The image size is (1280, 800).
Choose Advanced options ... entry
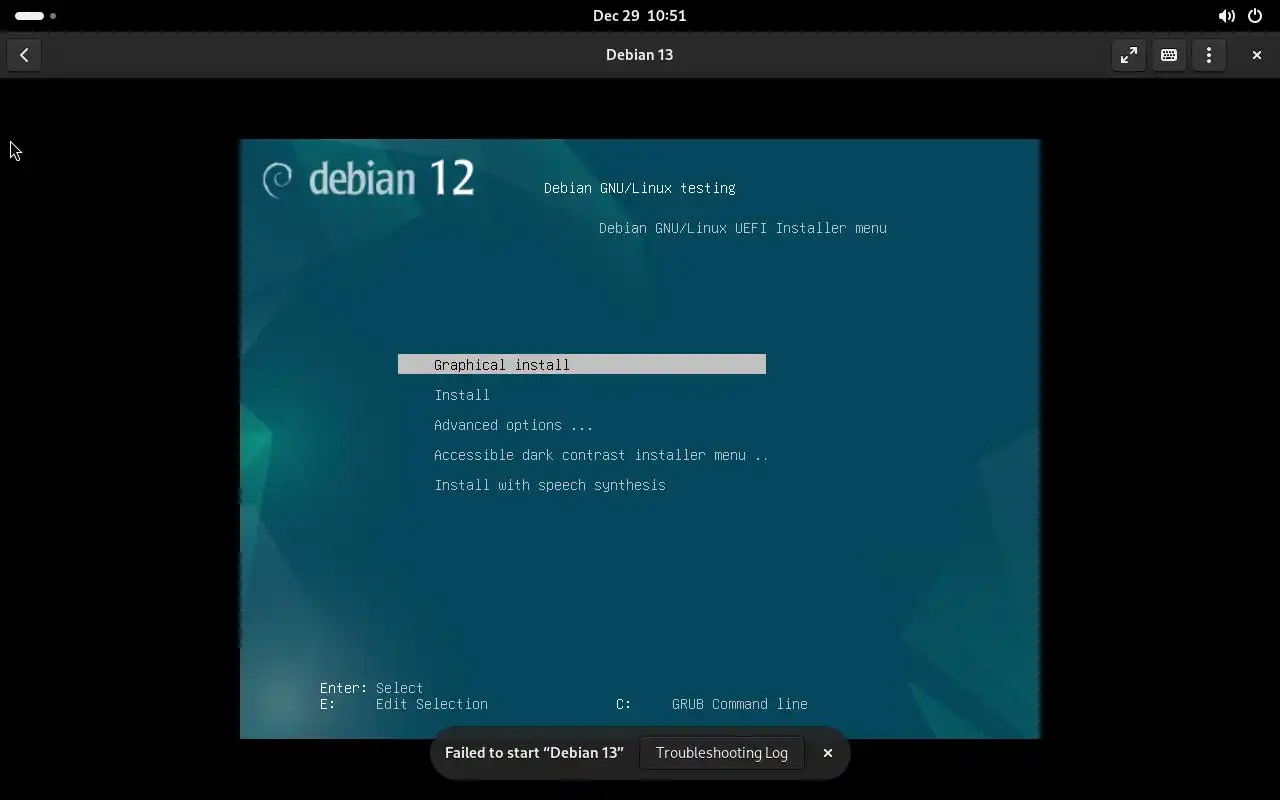514,425
